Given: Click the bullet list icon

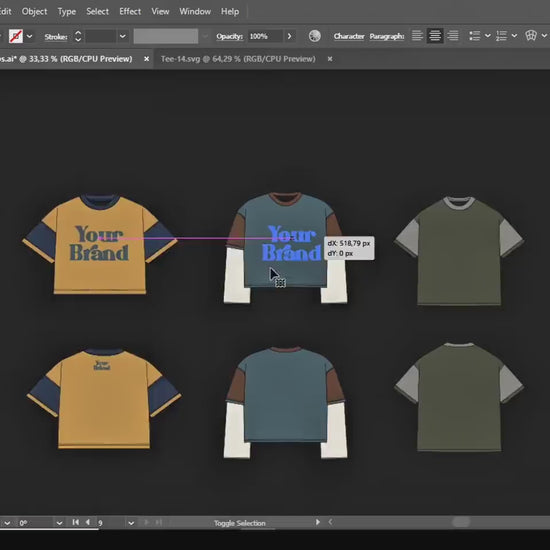Looking at the screenshot, I should [x=475, y=36].
